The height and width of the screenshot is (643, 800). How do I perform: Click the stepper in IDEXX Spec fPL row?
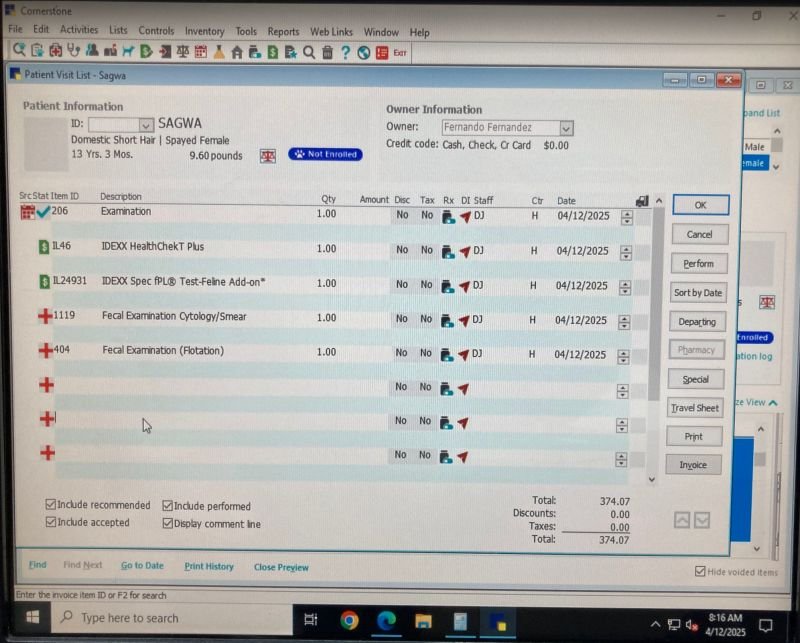(625, 287)
